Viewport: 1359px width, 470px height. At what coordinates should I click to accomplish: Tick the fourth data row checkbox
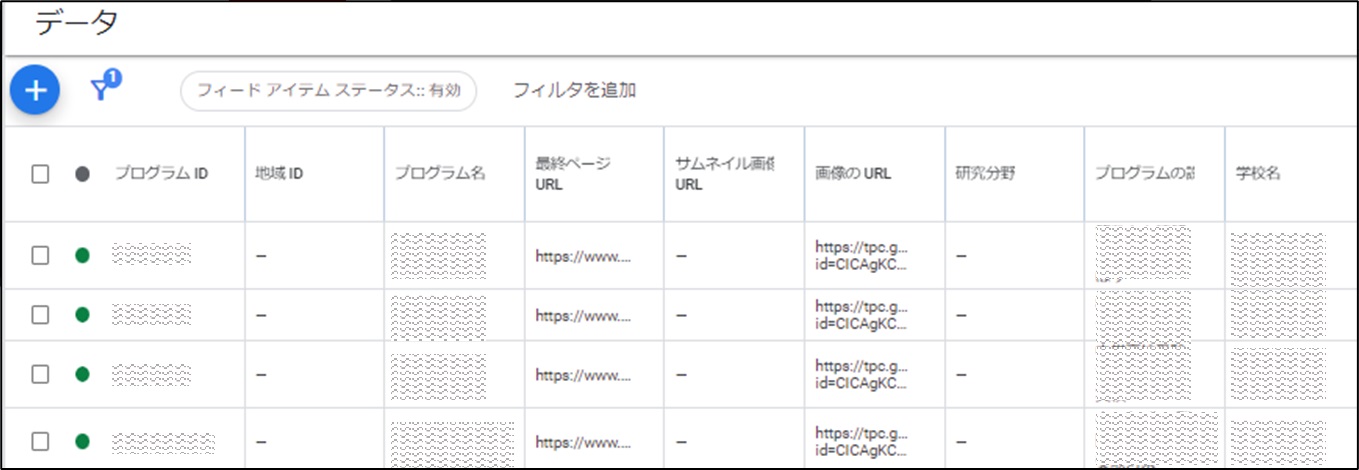click(x=40, y=441)
